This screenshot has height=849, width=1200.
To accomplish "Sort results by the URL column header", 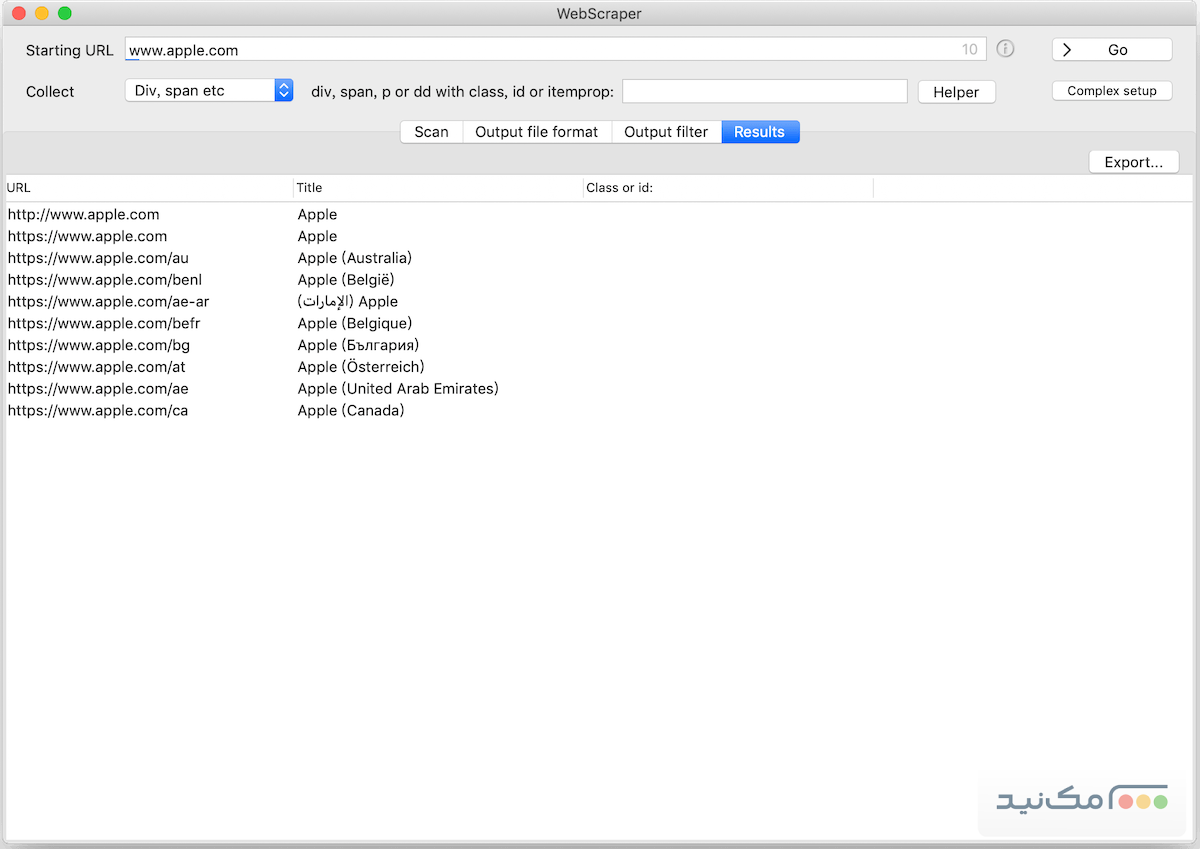I will point(148,188).
